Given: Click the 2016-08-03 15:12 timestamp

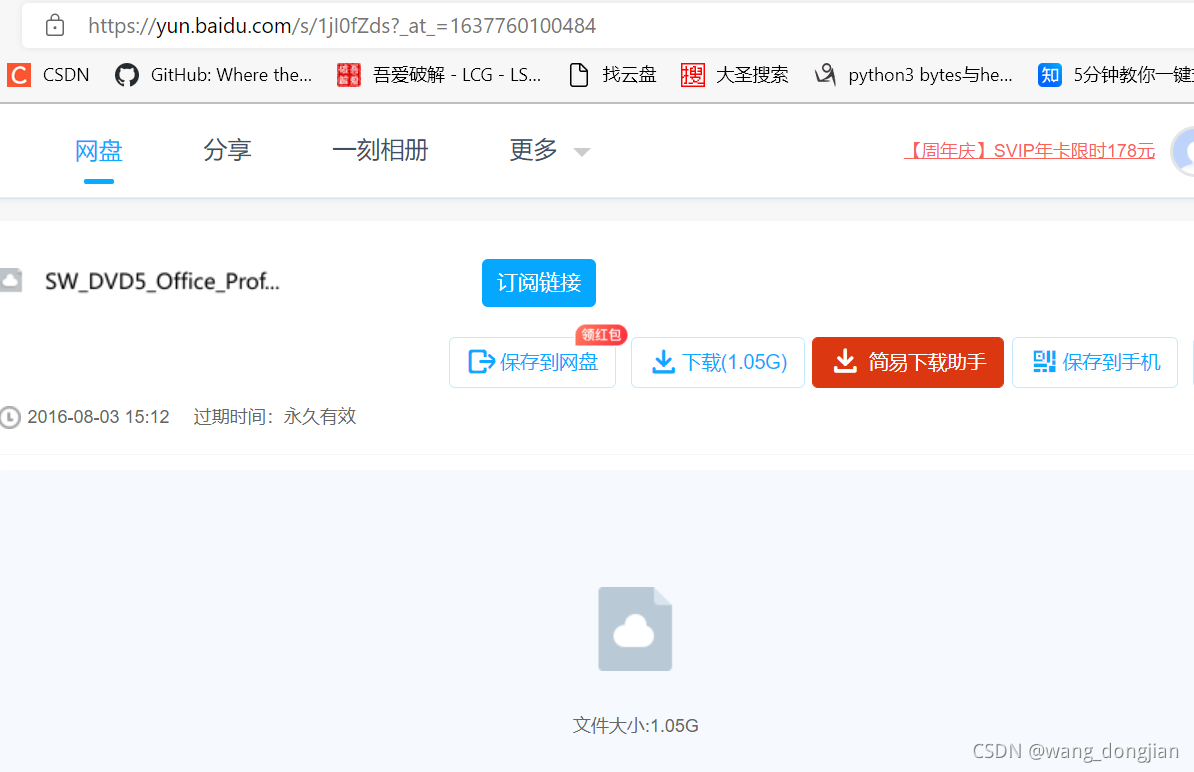Looking at the screenshot, I should (x=98, y=417).
